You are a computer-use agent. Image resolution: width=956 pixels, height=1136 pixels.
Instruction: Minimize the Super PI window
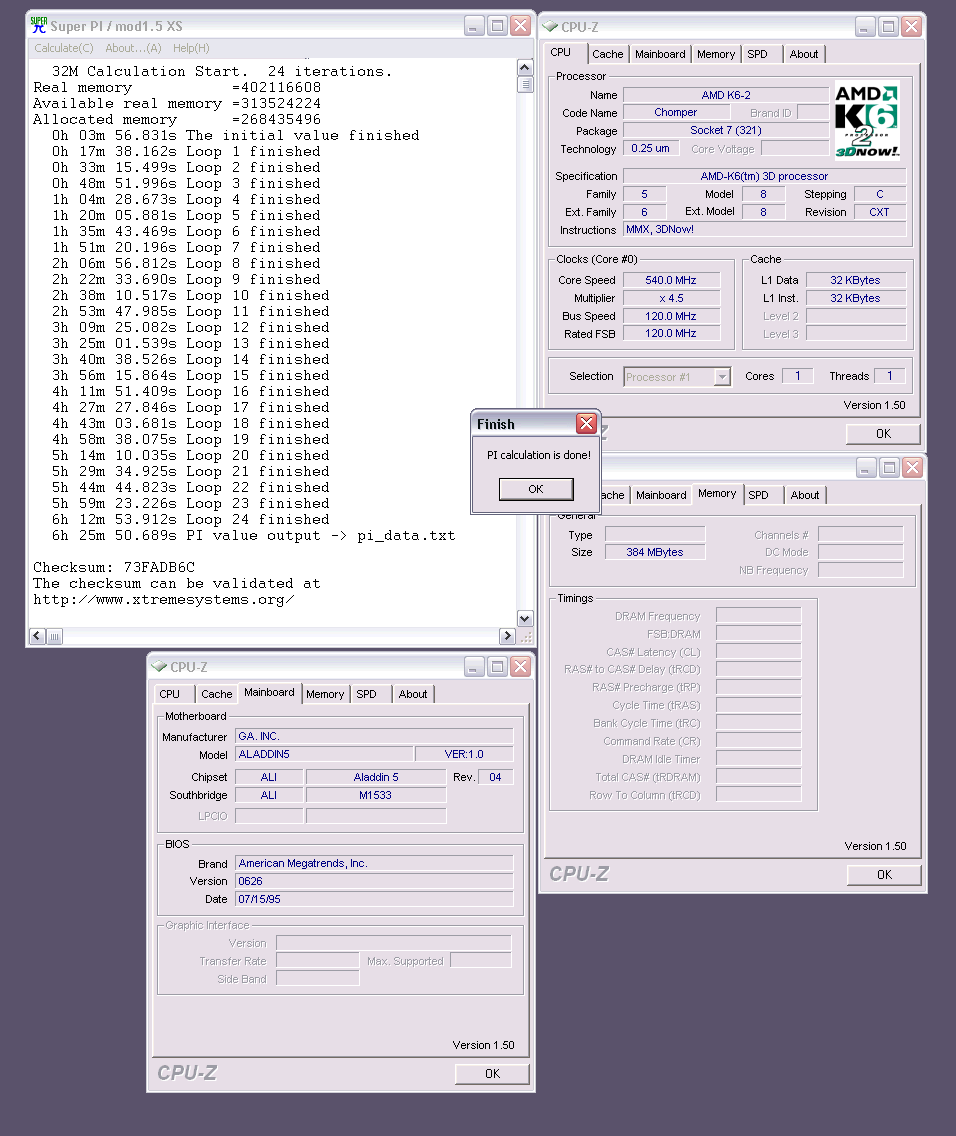tap(474, 26)
